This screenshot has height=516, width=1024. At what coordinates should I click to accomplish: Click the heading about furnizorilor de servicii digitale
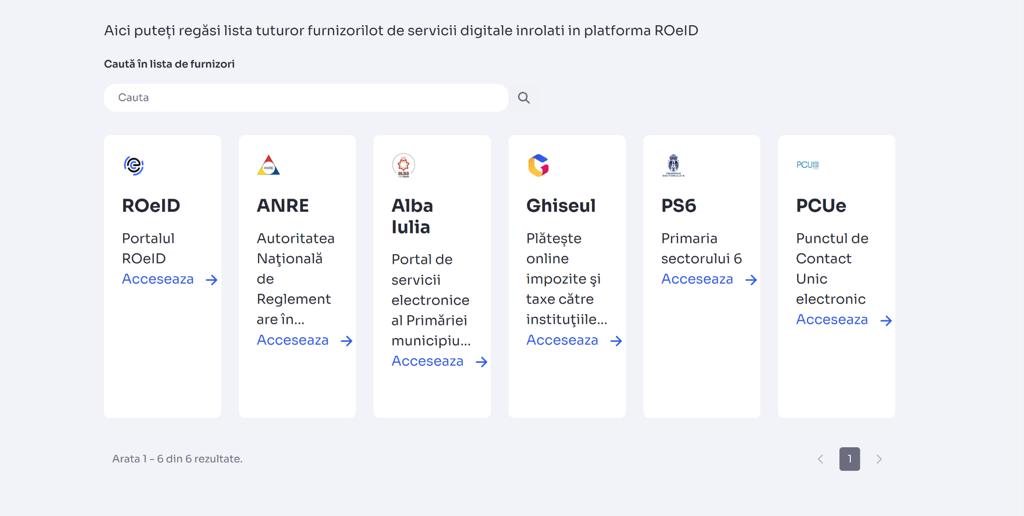(401, 31)
